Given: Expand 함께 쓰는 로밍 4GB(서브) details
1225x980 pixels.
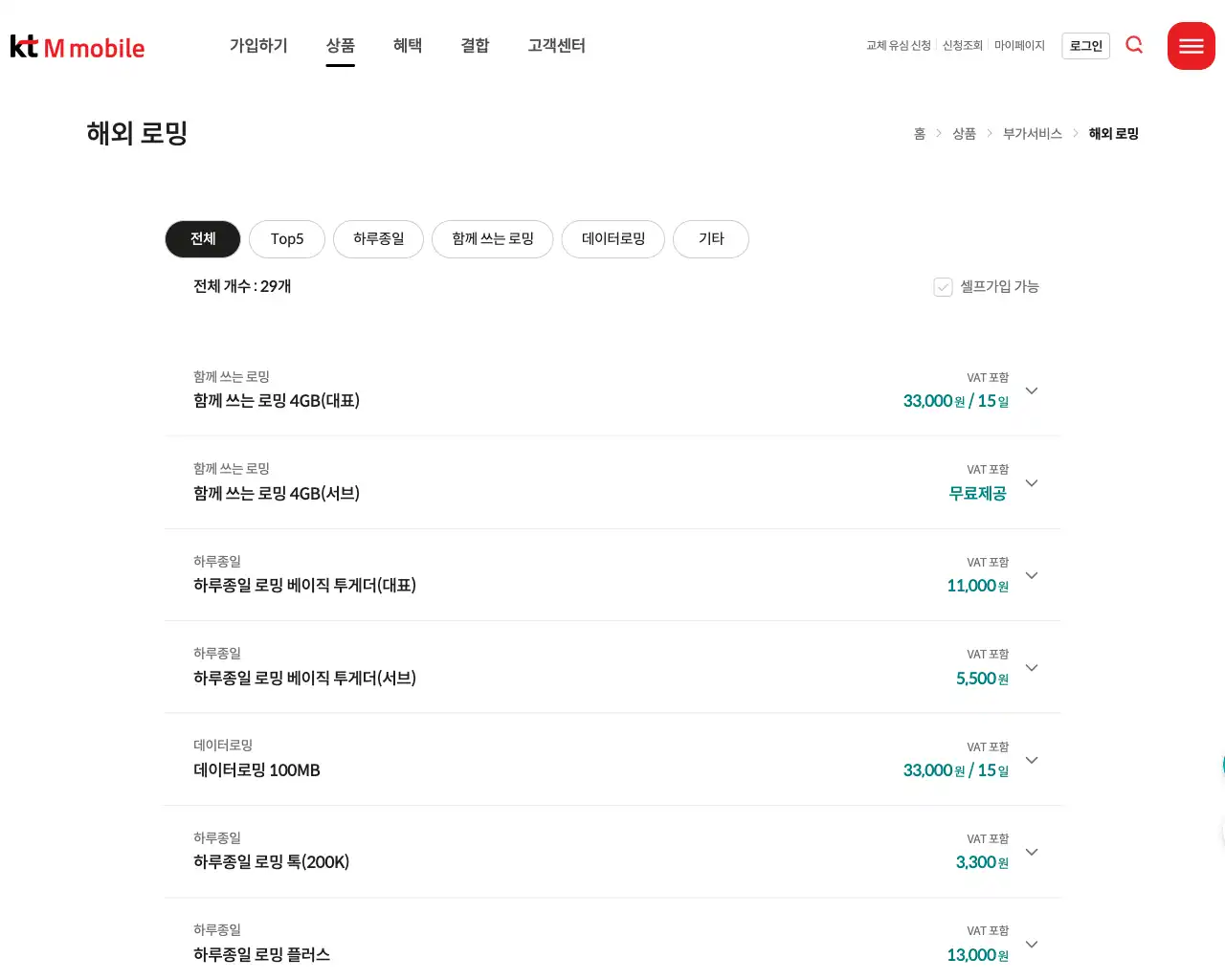Looking at the screenshot, I should pos(1031,483).
